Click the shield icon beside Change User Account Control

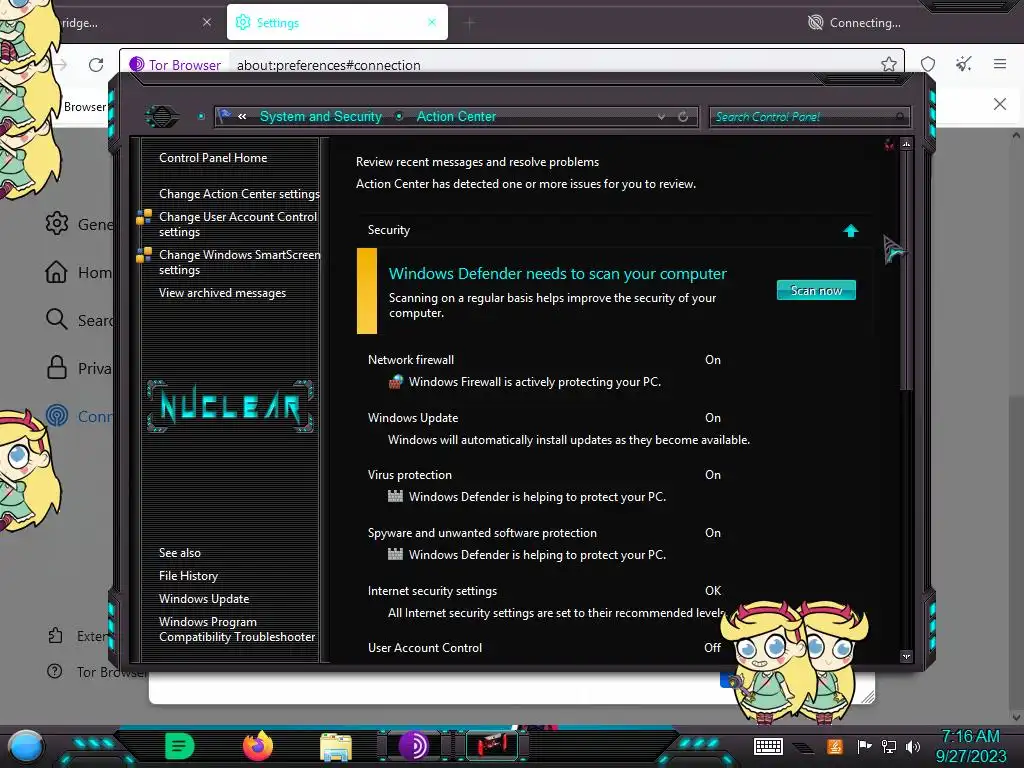click(x=144, y=217)
